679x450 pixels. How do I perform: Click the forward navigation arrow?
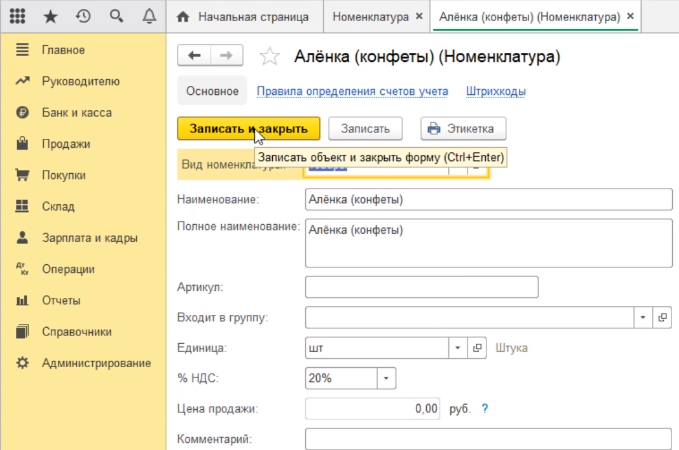(226, 55)
